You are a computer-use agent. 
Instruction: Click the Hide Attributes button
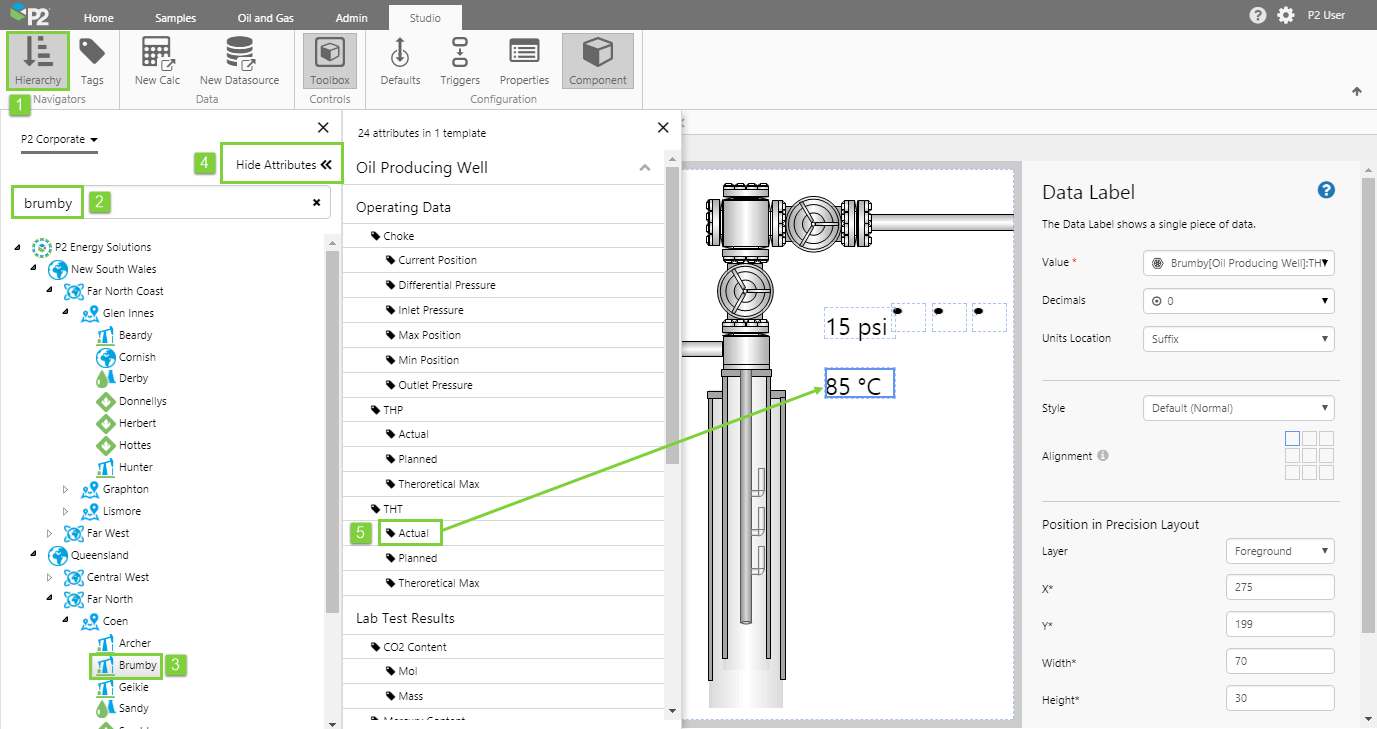pyautogui.click(x=283, y=165)
